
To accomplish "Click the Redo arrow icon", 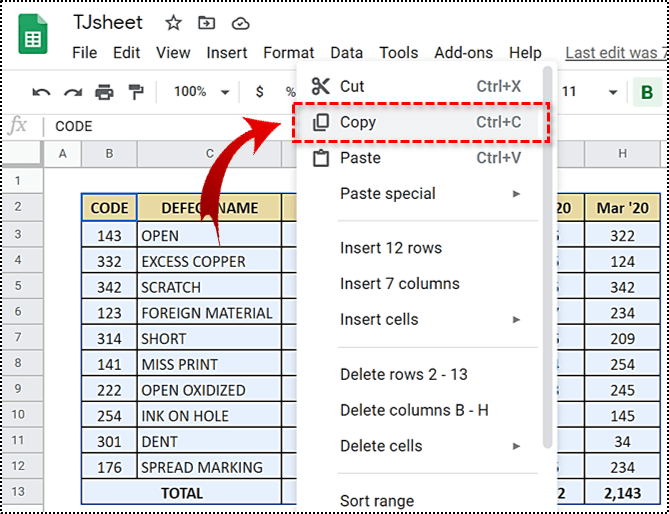I will [72, 92].
